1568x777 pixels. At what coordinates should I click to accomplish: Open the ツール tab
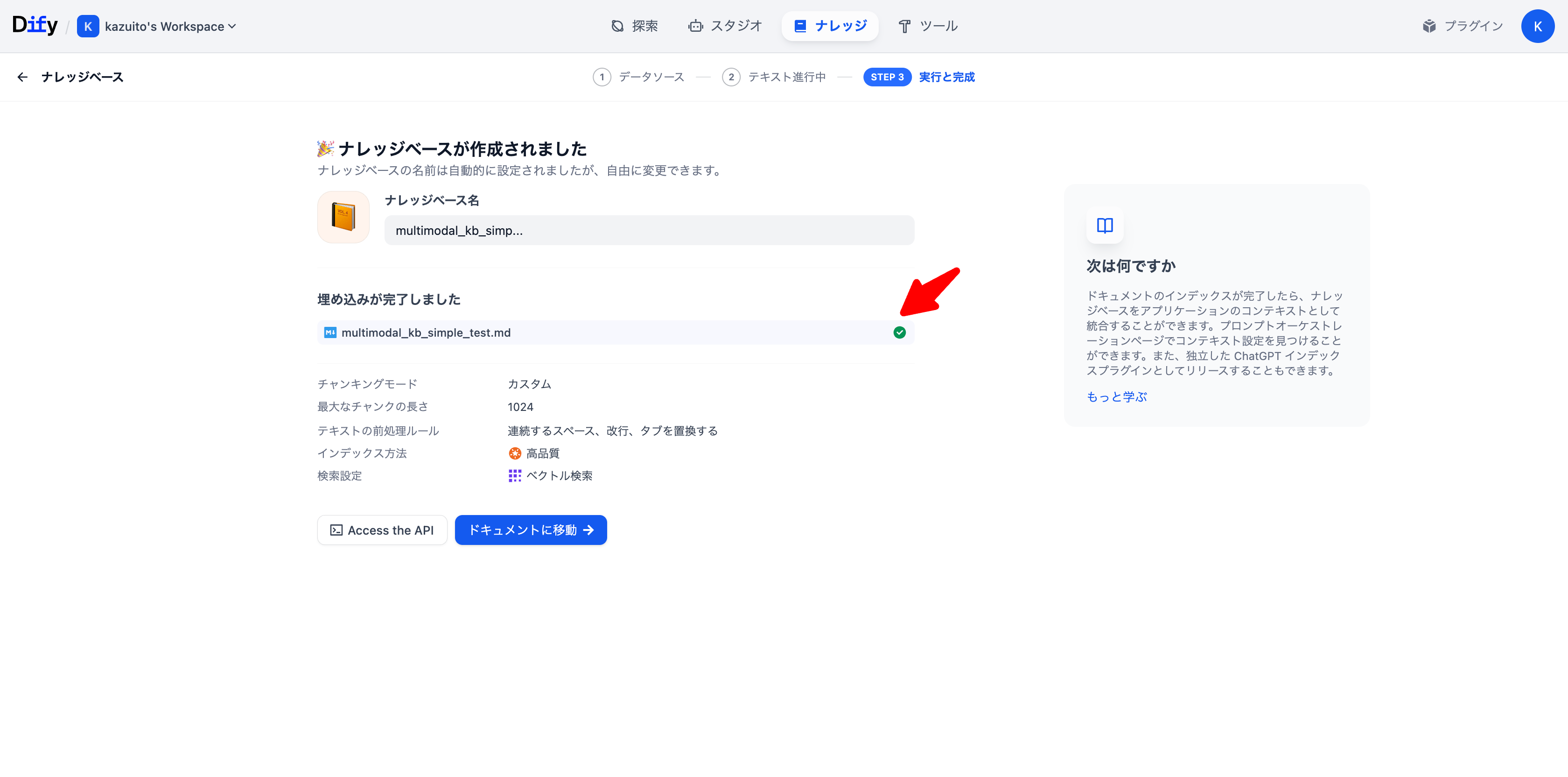(928, 26)
